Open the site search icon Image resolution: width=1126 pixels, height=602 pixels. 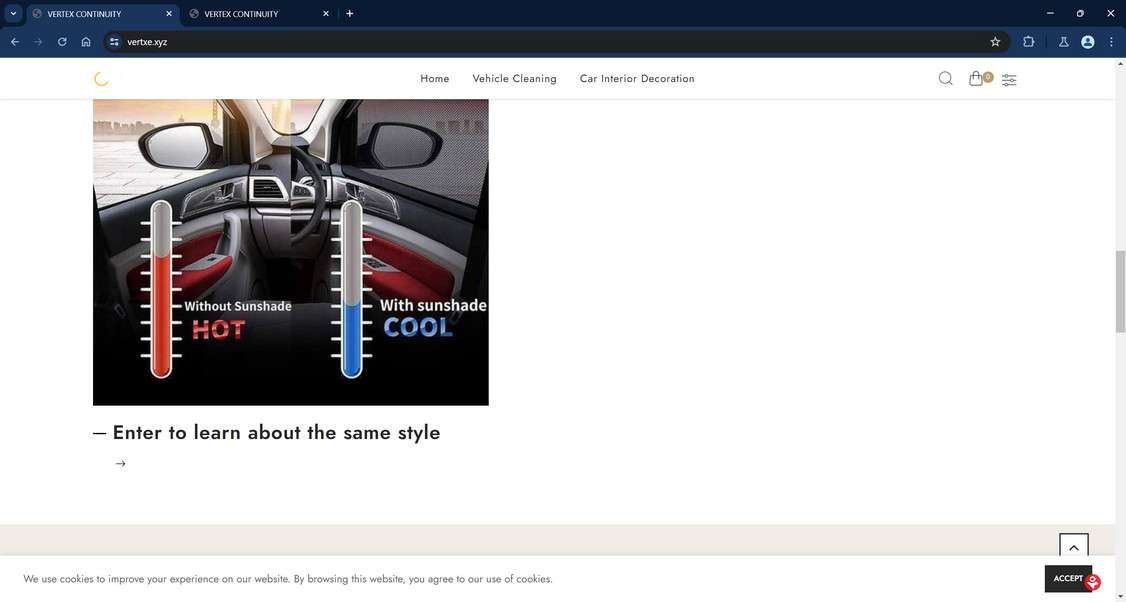pyautogui.click(x=946, y=78)
